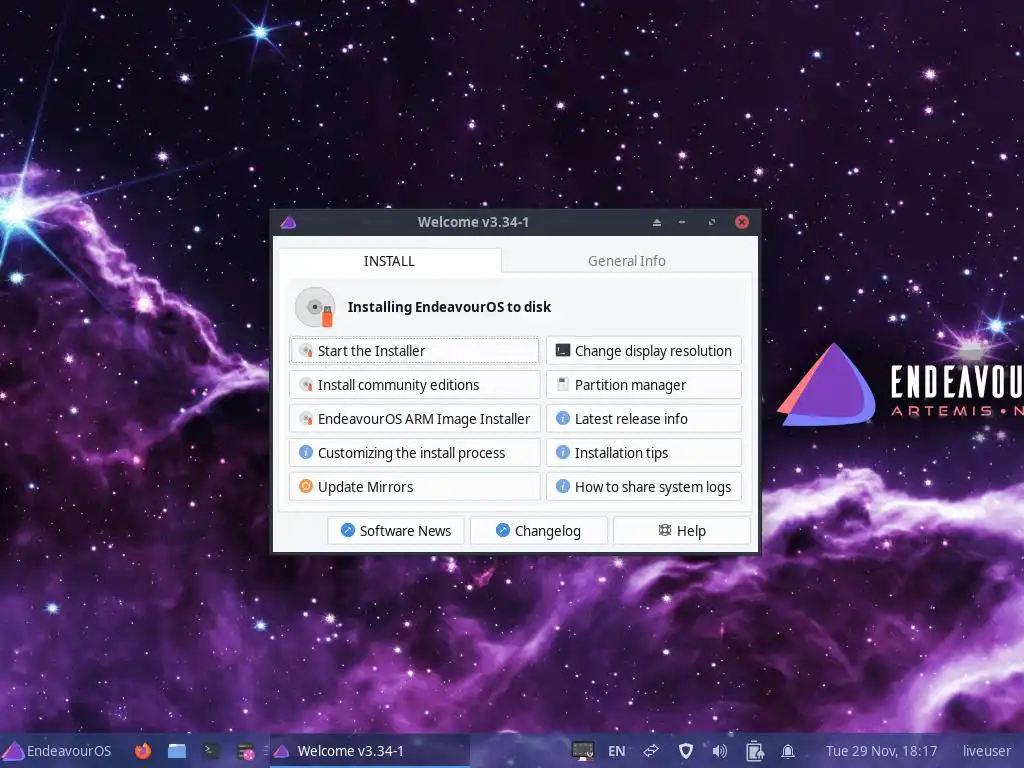
Task: Launch Partition manager
Action: click(x=644, y=385)
